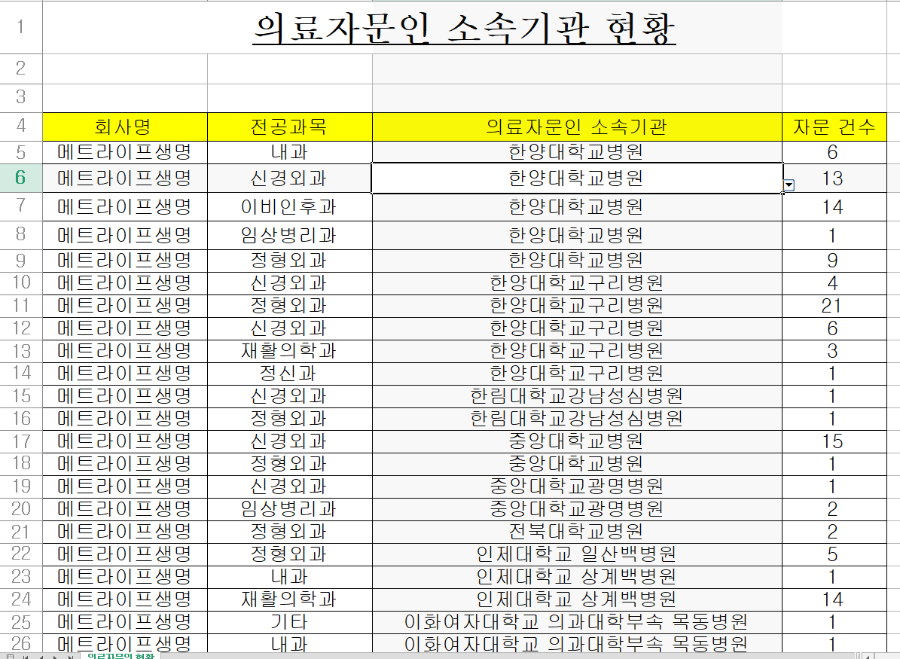Viewport: 900px width, 659px height.
Task: Click 한림대학교강남성심병원 in row 16
Action: click(x=577, y=418)
